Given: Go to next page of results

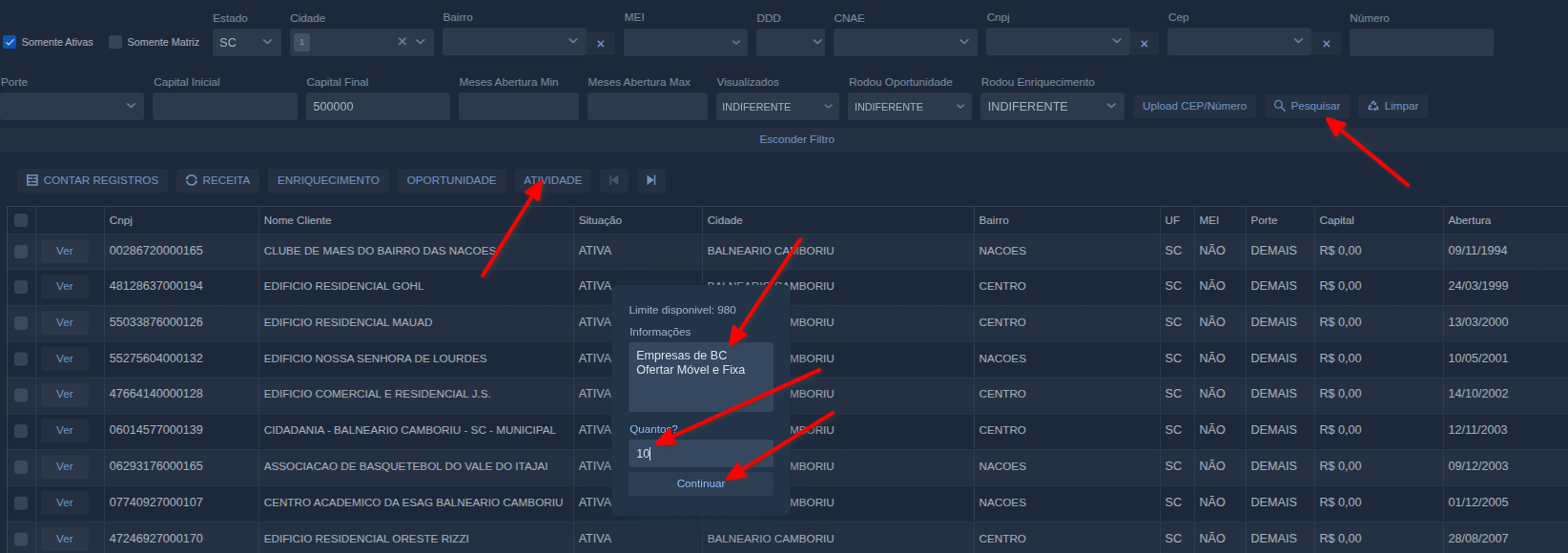Looking at the screenshot, I should tap(651, 180).
